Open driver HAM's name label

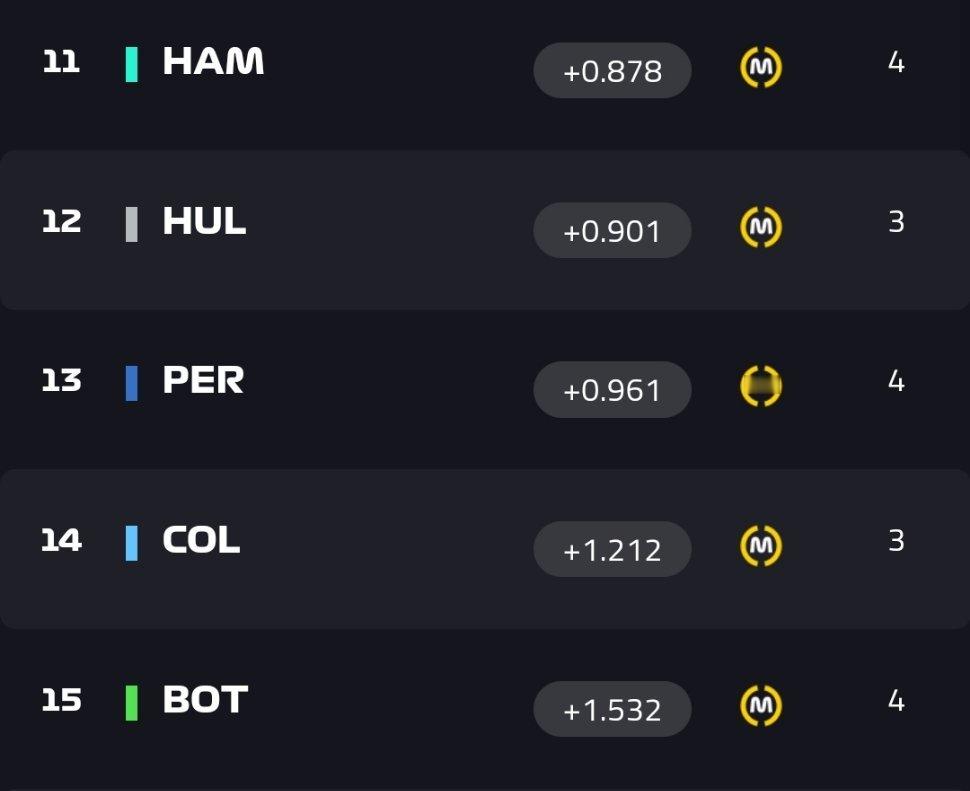[x=213, y=61]
